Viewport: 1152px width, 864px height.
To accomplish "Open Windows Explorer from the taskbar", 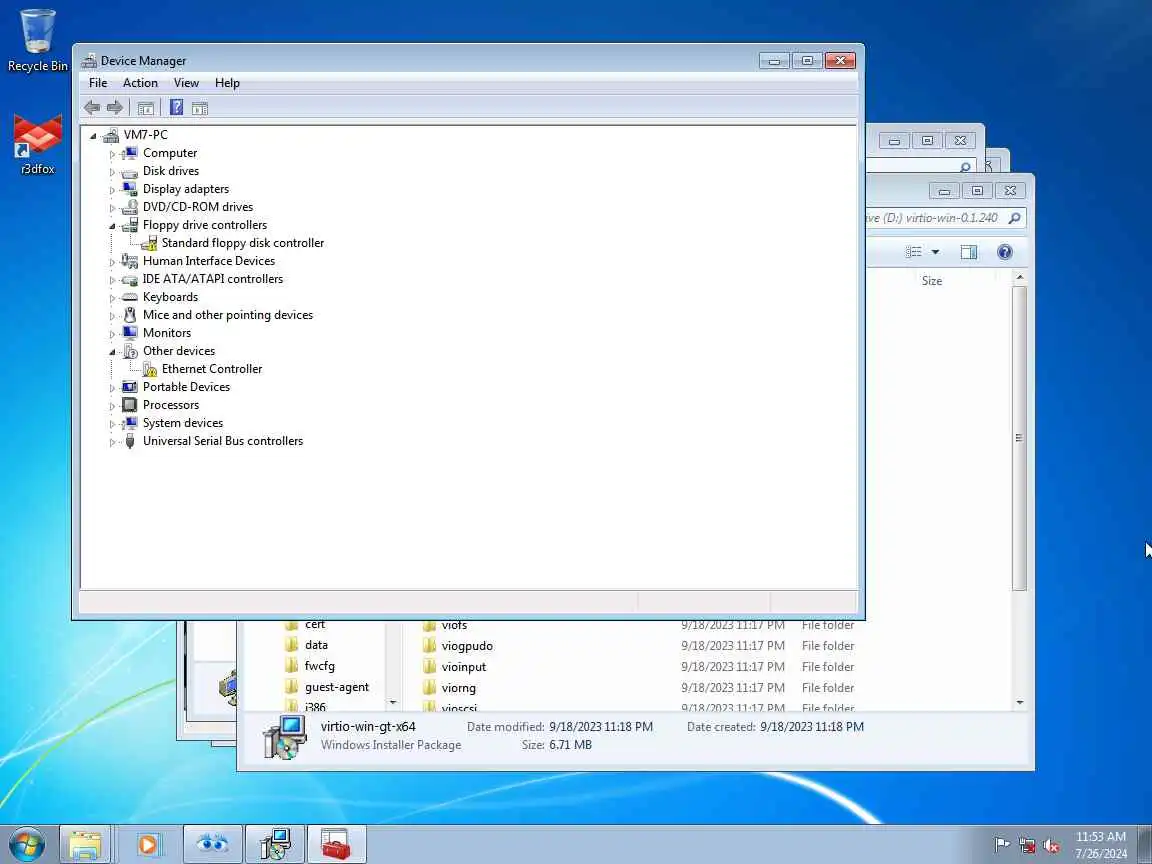I will pyautogui.click(x=85, y=845).
